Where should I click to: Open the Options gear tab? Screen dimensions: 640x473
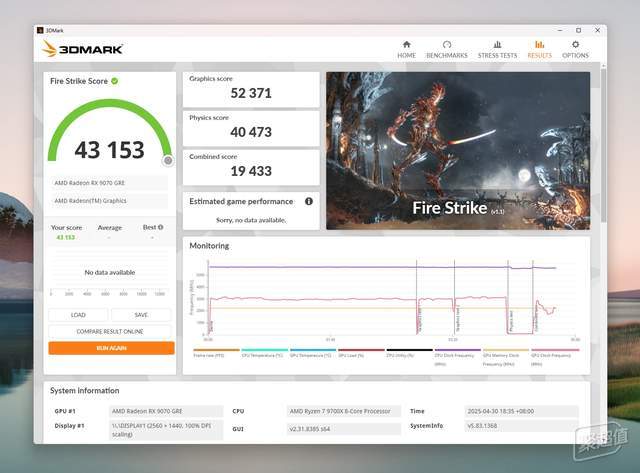pos(575,50)
